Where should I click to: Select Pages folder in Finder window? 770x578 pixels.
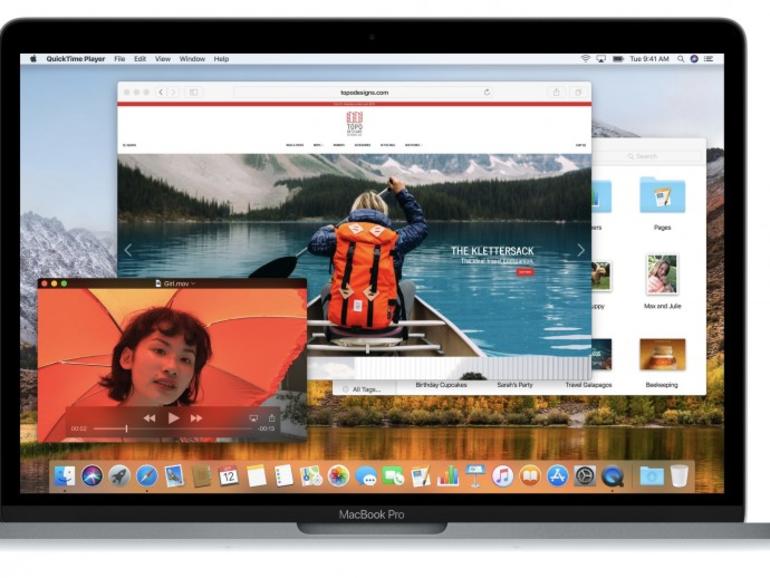(662, 195)
